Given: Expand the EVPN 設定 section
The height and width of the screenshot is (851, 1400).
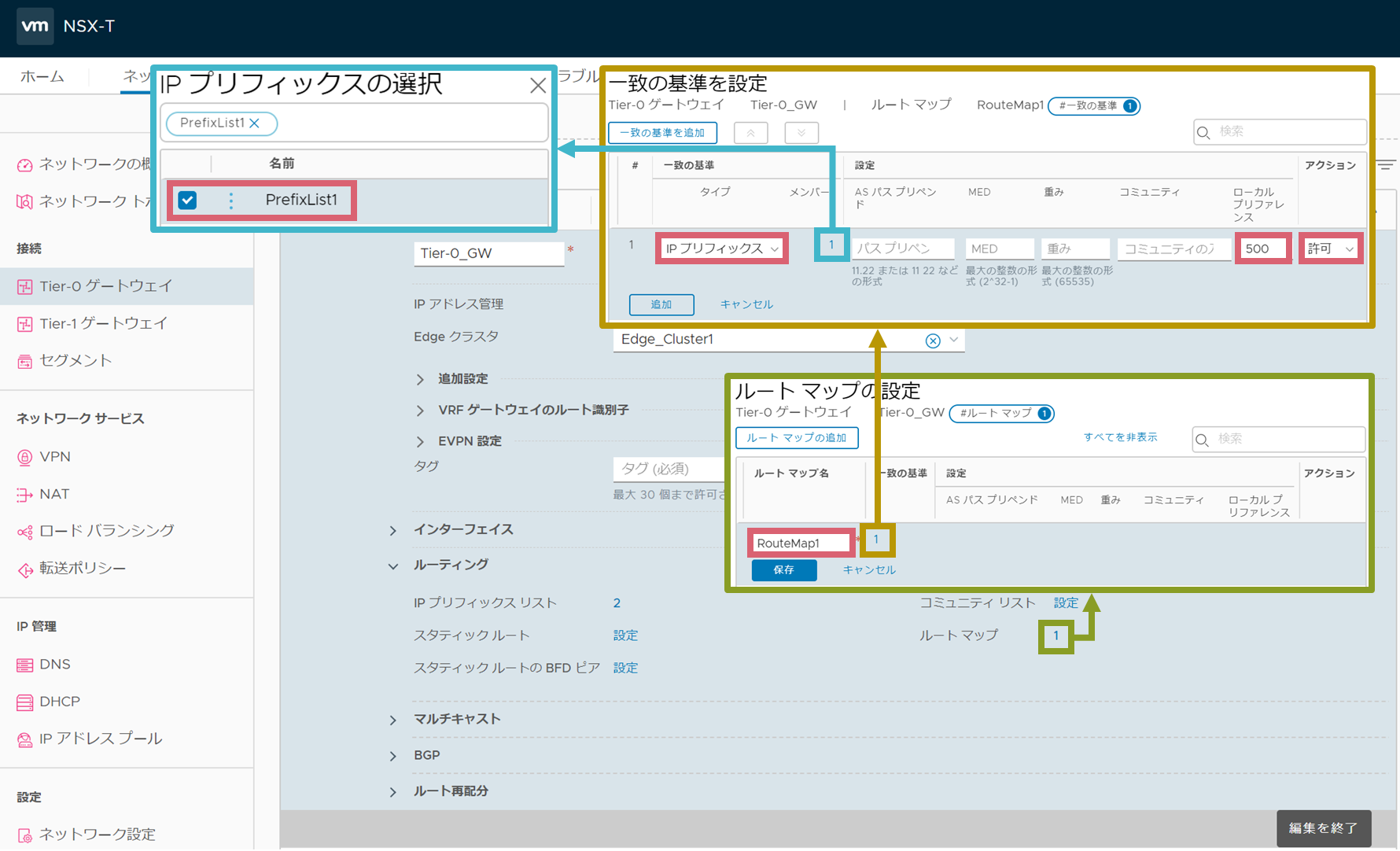Looking at the screenshot, I should click(x=420, y=442).
